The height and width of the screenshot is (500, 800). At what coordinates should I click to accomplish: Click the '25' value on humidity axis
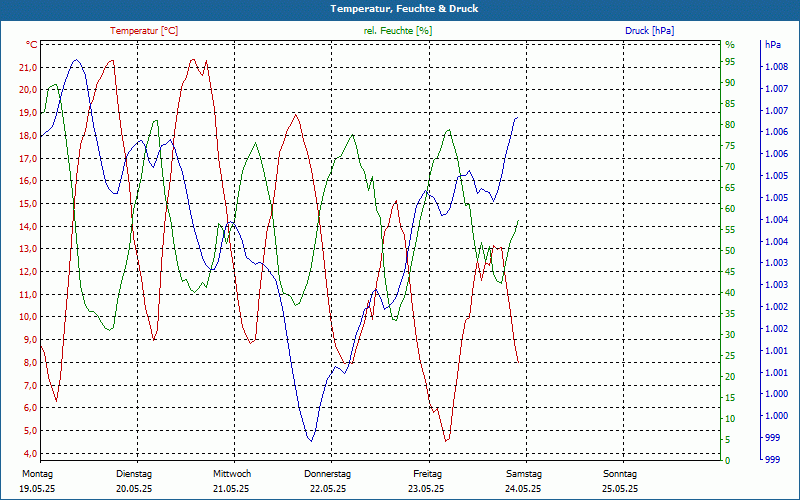pyautogui.click(x=730, y=356)
